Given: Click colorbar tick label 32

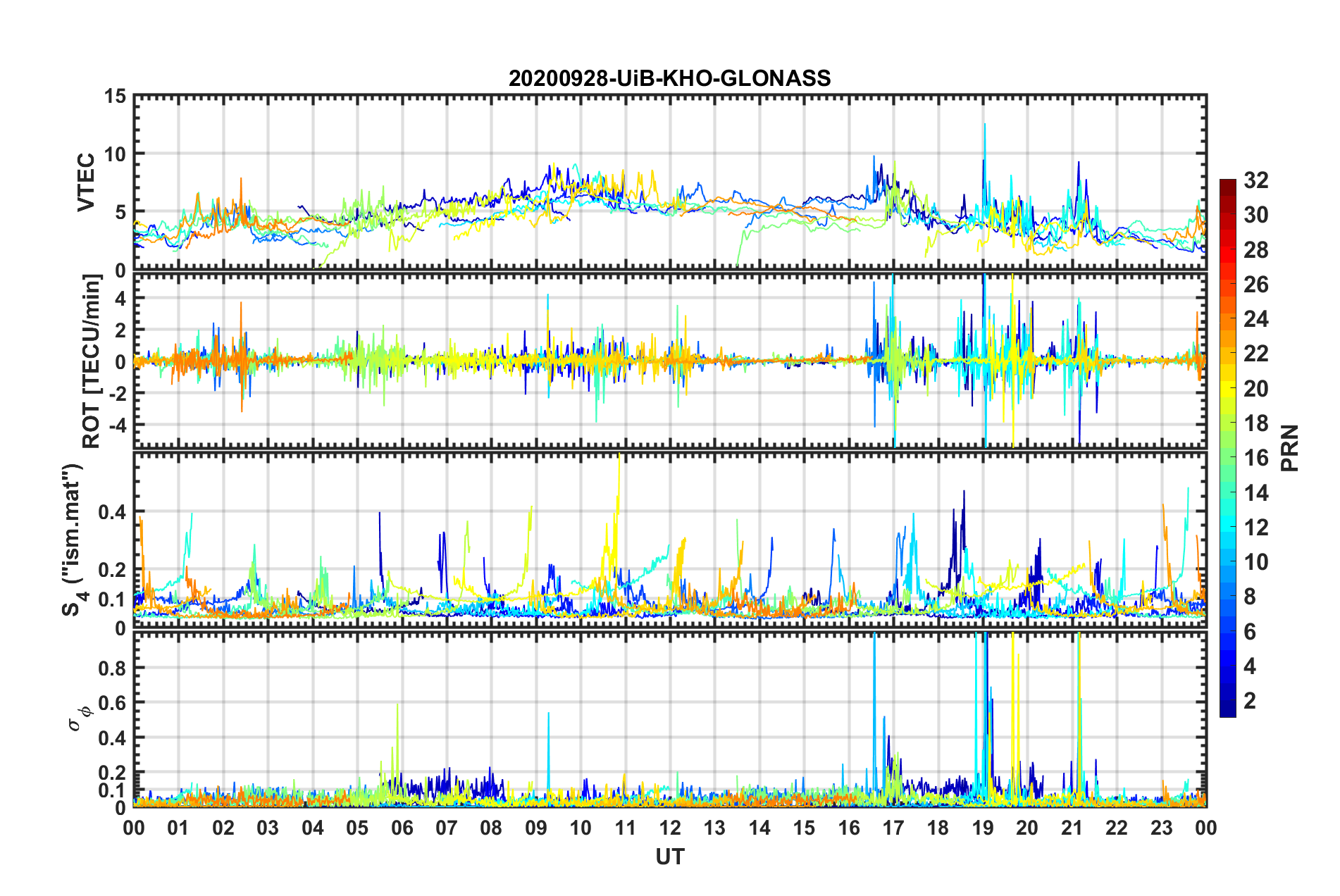Looking at the screenshot, I should pos(1255,180).
